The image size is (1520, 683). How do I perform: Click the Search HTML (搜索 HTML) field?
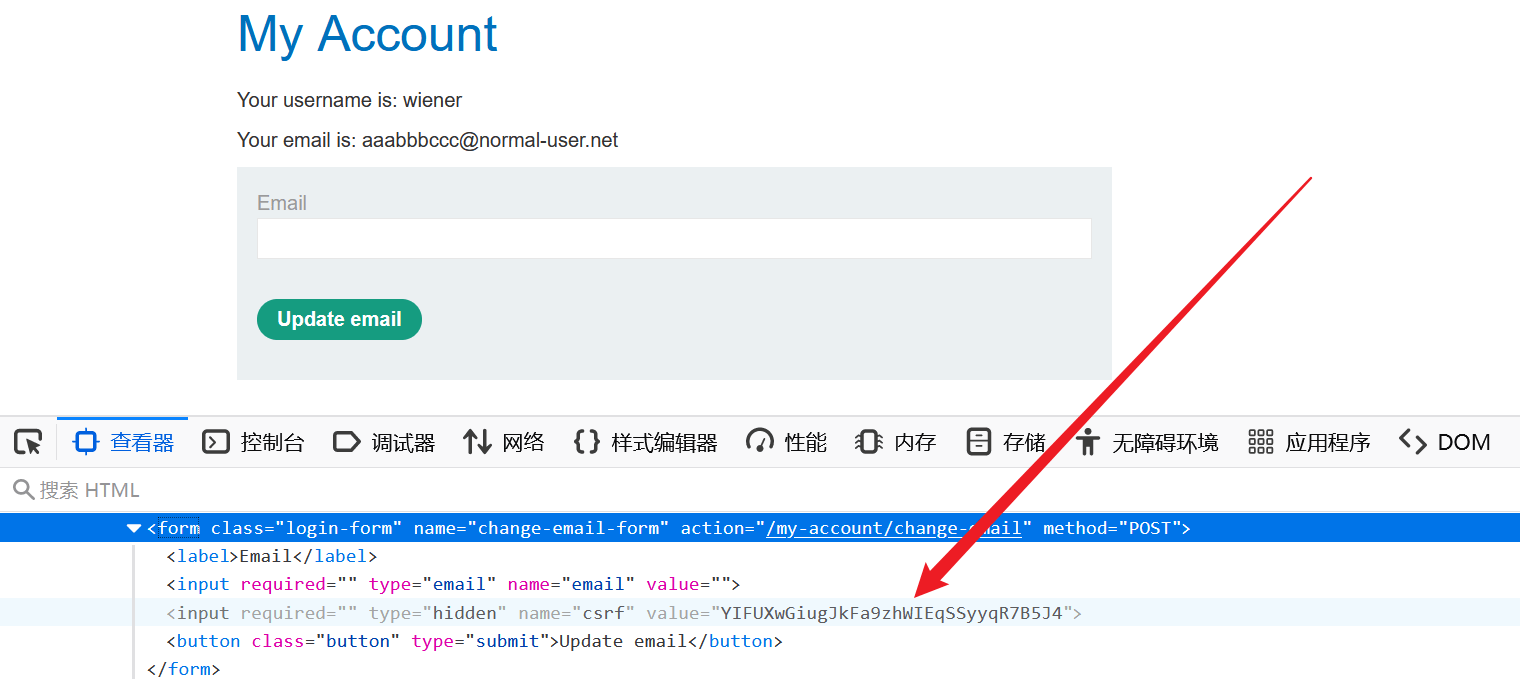pyautogui.click(x=760, y=490)
